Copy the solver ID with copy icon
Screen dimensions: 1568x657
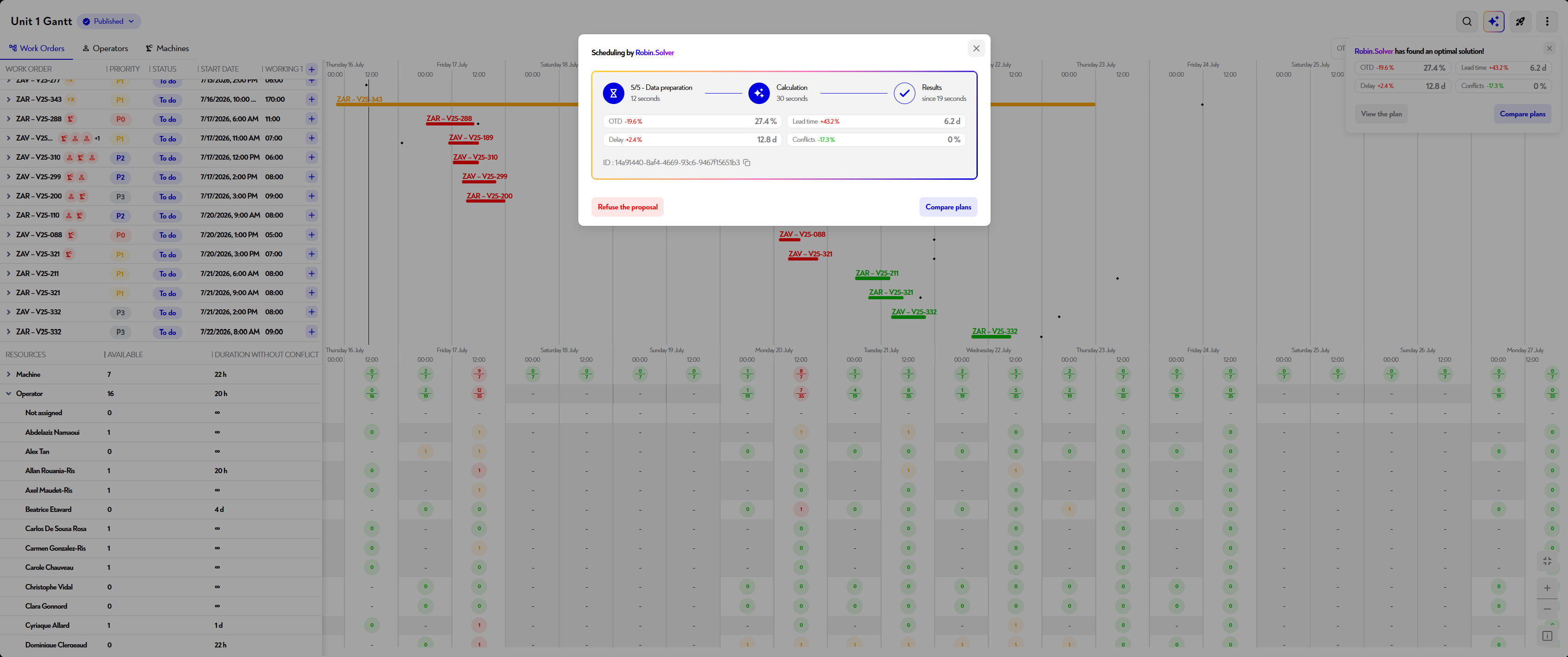747,162
